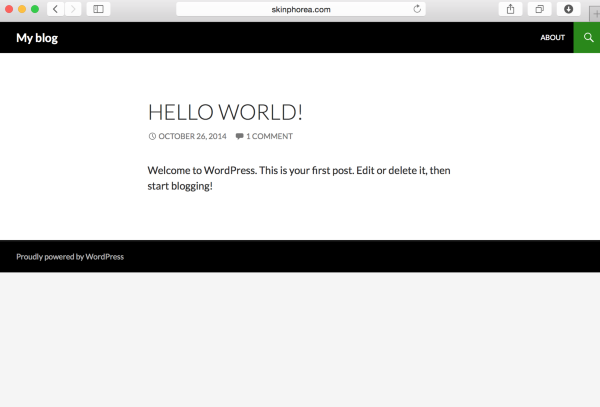Click the skinphorea.com address bar
The image size is (600, 407).
click(x=301, y=9)
